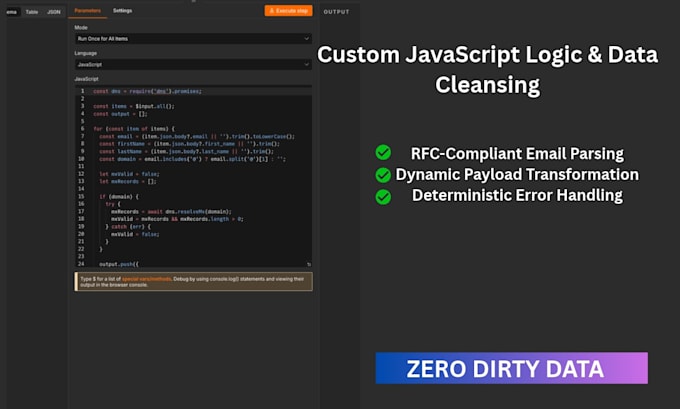Click the code editor resize handle icon
This screenshot has width=680, height=409.
tap(309, 264)
